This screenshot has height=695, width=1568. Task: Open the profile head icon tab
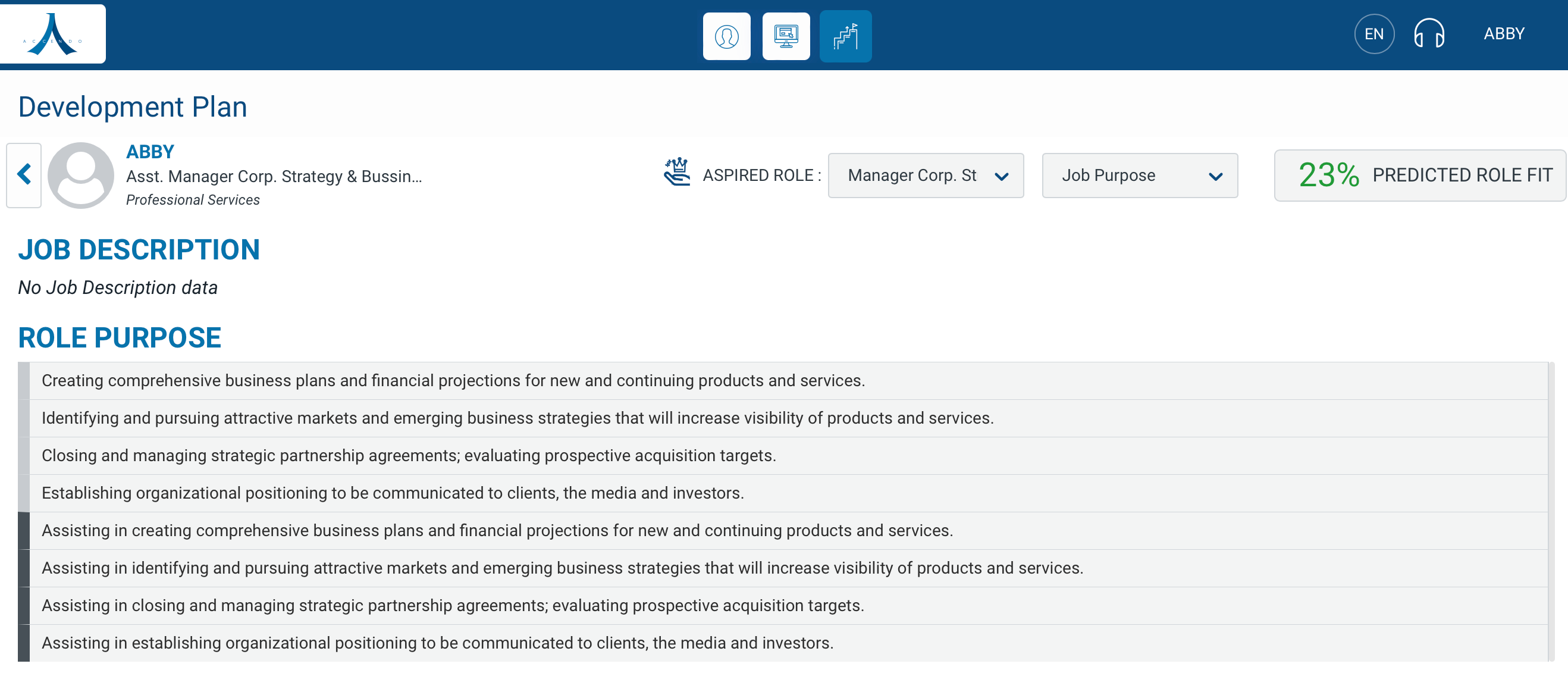[726, 36]
